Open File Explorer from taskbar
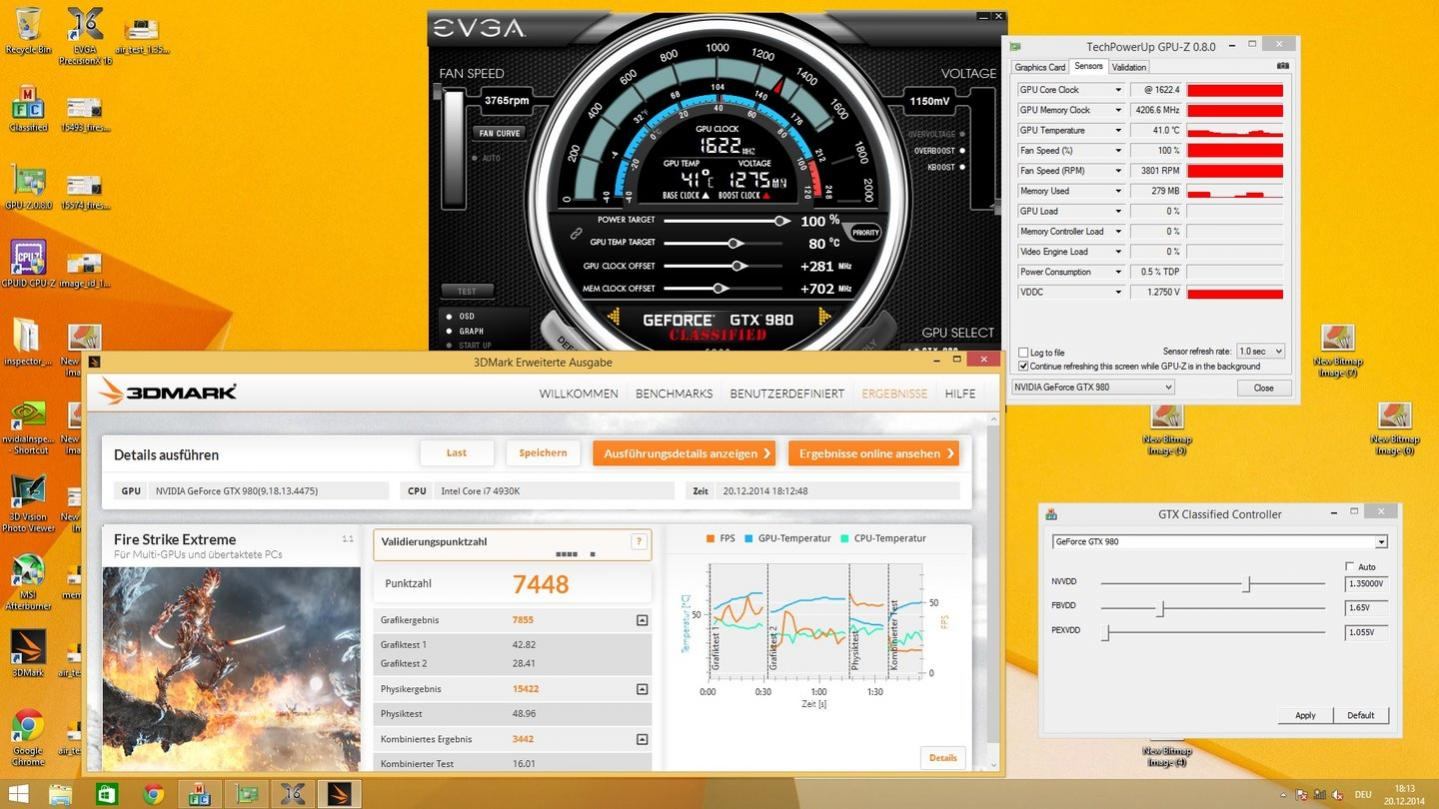This screenshot has width=1439, height=809. click(60, 794)
